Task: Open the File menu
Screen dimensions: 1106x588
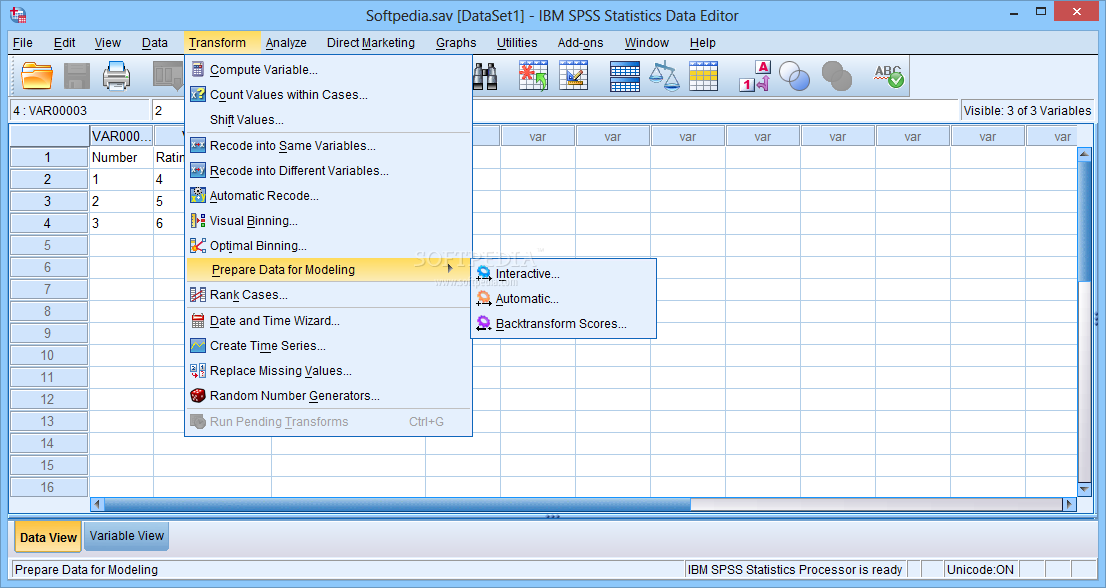Action: click(x=23, y=42)
